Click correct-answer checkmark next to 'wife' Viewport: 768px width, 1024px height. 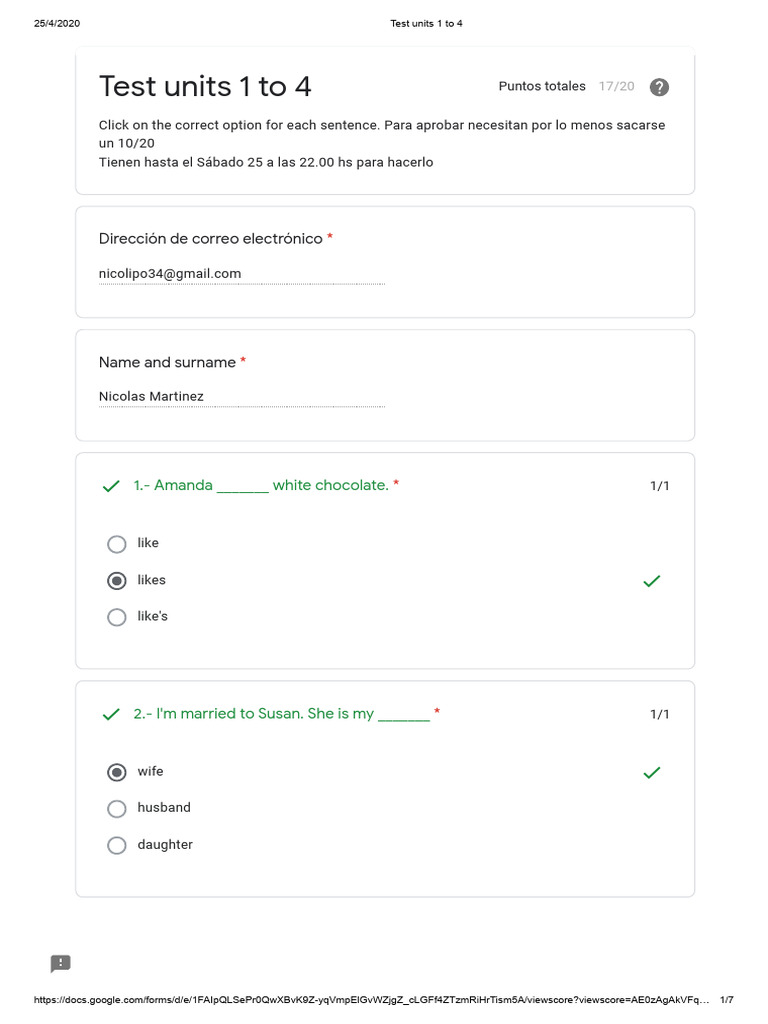tap(652, 772)
